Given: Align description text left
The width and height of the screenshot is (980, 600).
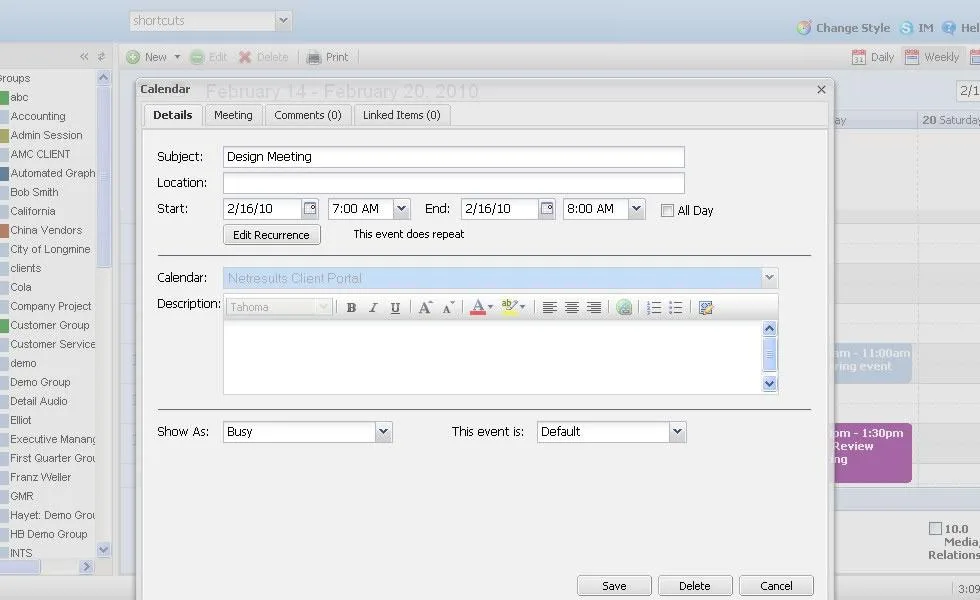Looking at the screenshot, I should (x=549, y=308).
